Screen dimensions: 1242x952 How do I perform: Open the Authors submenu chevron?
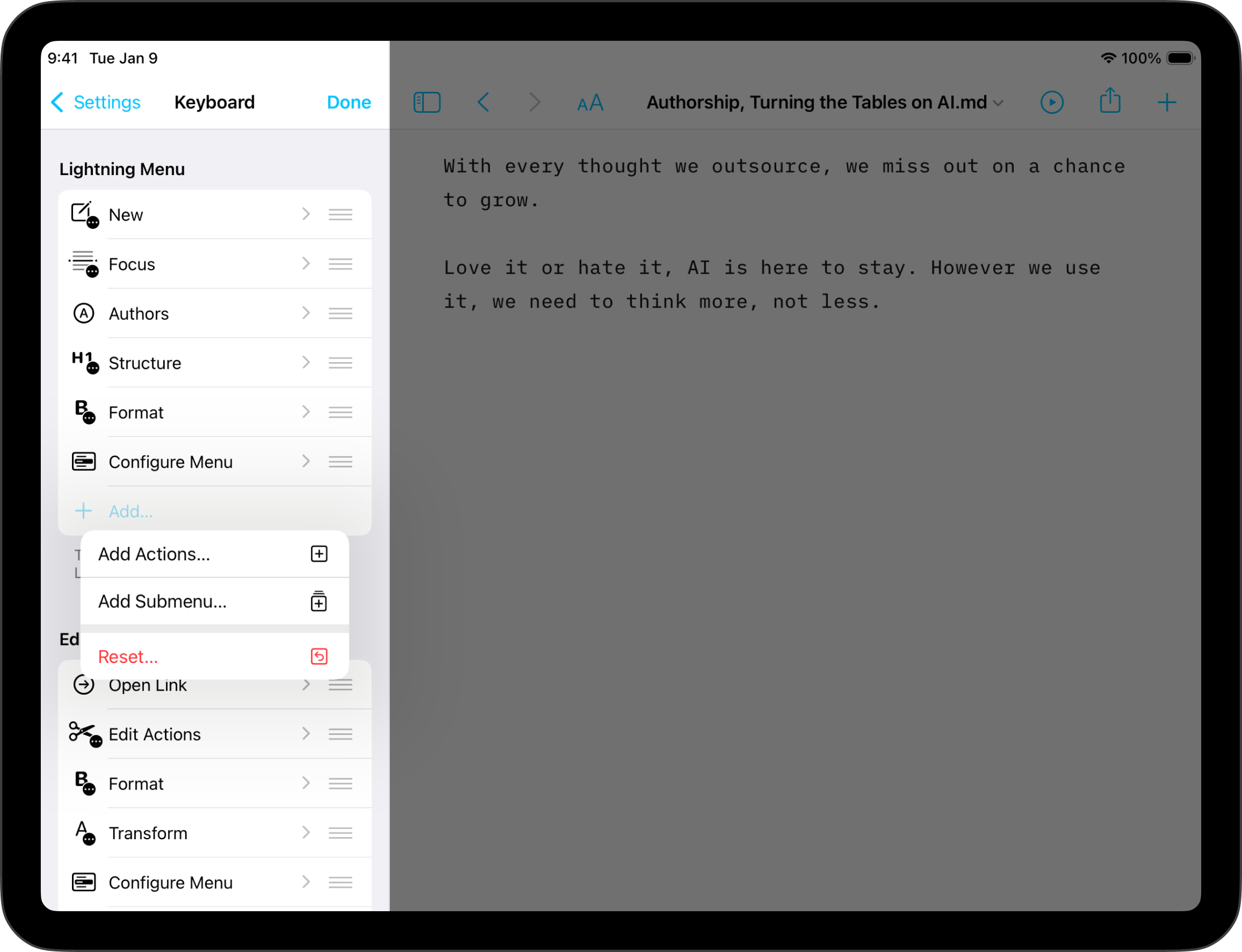pyautogui.click(x=306, y=312)
